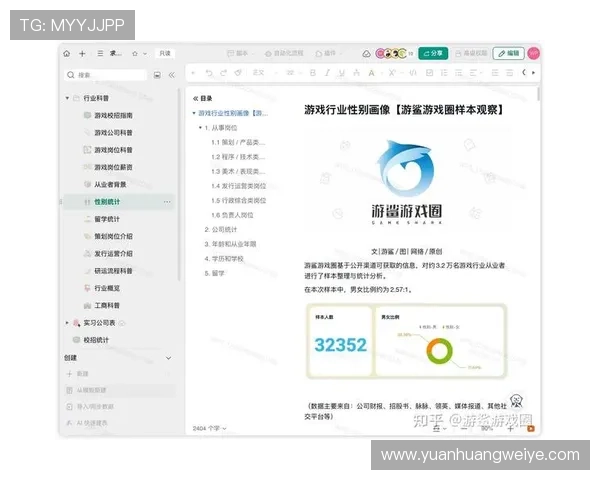Image resolution: width=600 pixels, height=480 pixels.
Task: Open 行业概览 in sidebar
Action: [x=107, y=288]
